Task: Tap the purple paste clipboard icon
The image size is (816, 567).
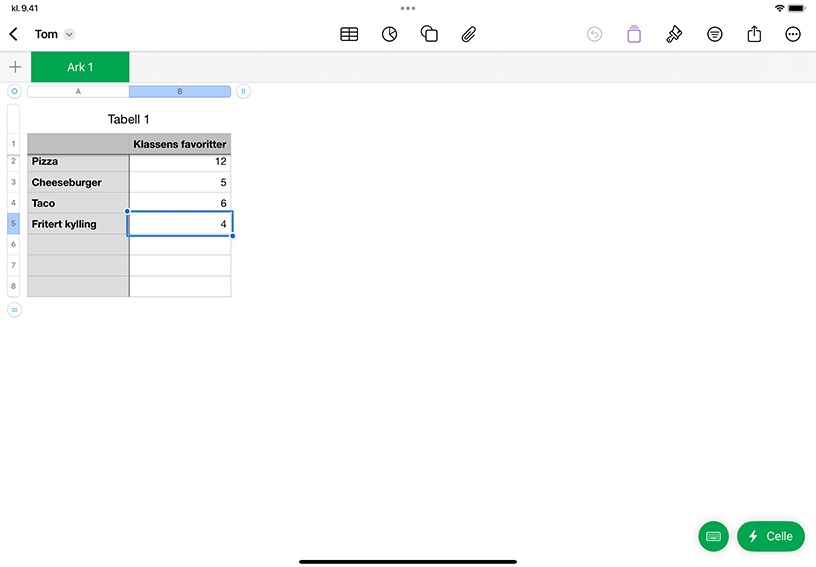Action: [x=634, y=34]
